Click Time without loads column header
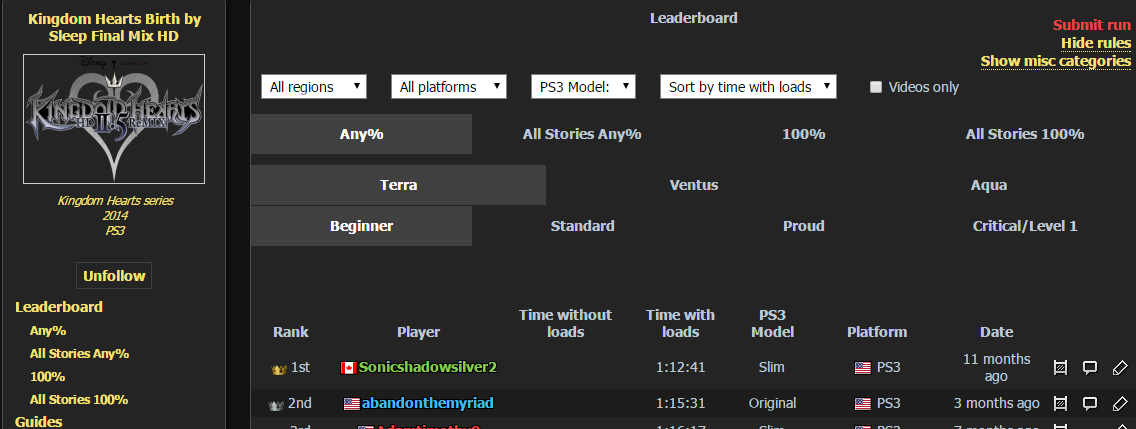The image size is (1136, 429). click(565, 323)
